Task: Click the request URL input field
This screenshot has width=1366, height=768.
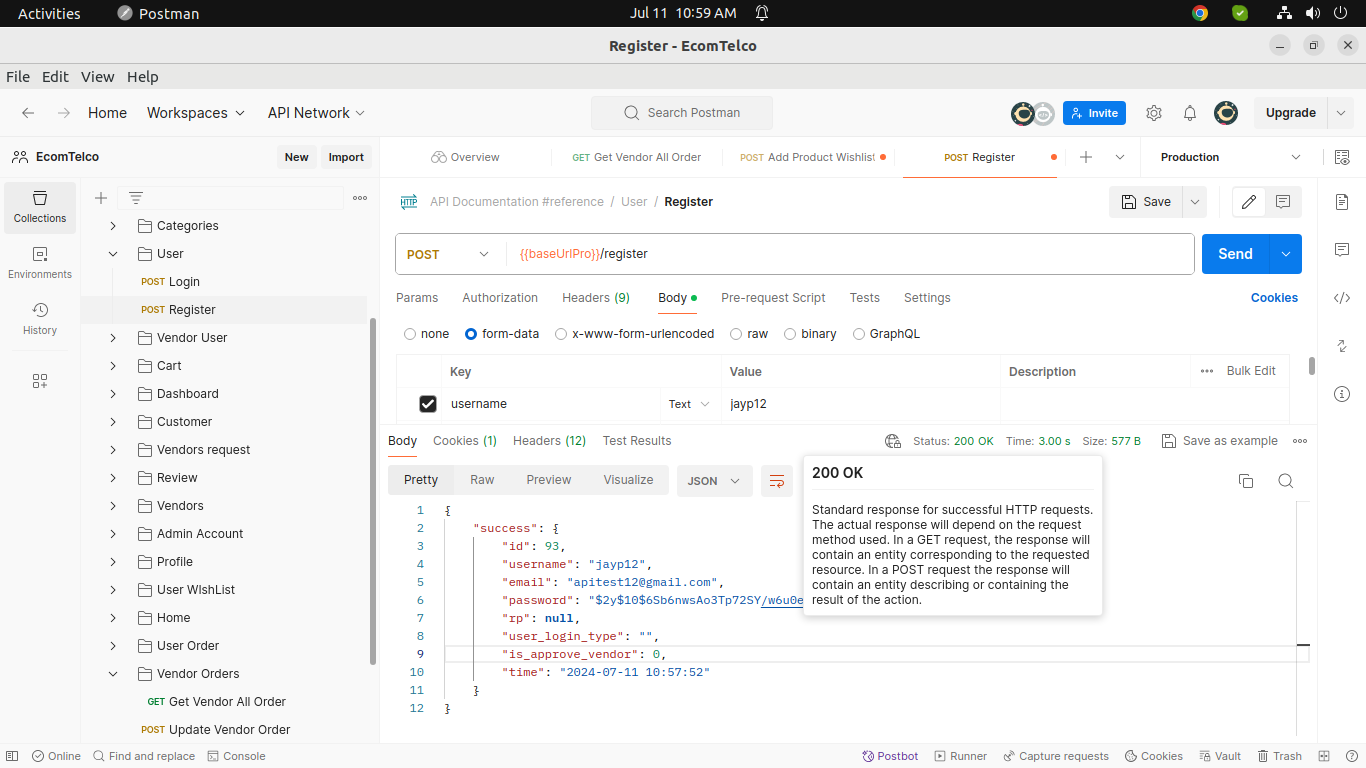Action: click(x=850, y=254)
